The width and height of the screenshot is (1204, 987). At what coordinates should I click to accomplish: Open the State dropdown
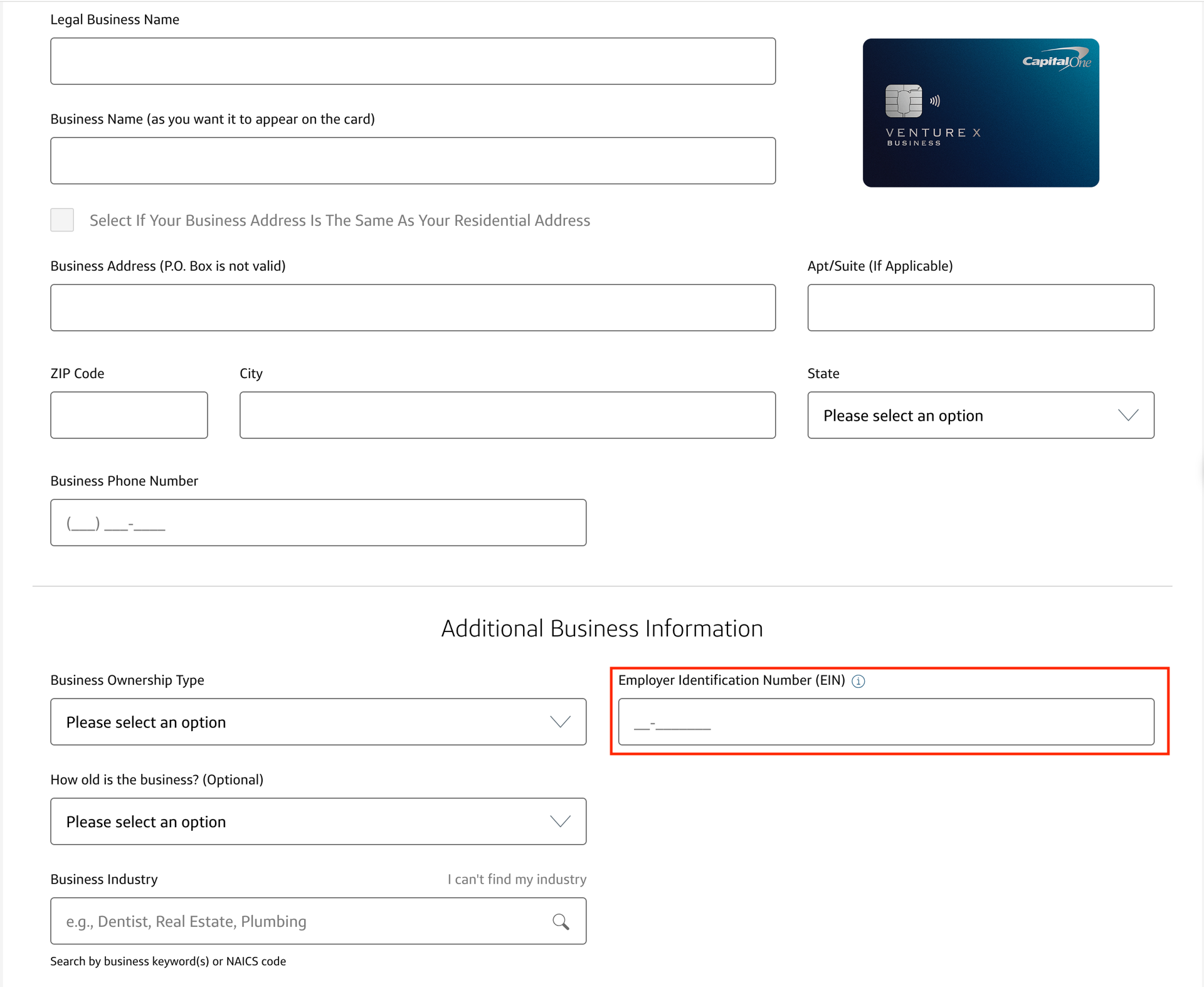[980, 415]
